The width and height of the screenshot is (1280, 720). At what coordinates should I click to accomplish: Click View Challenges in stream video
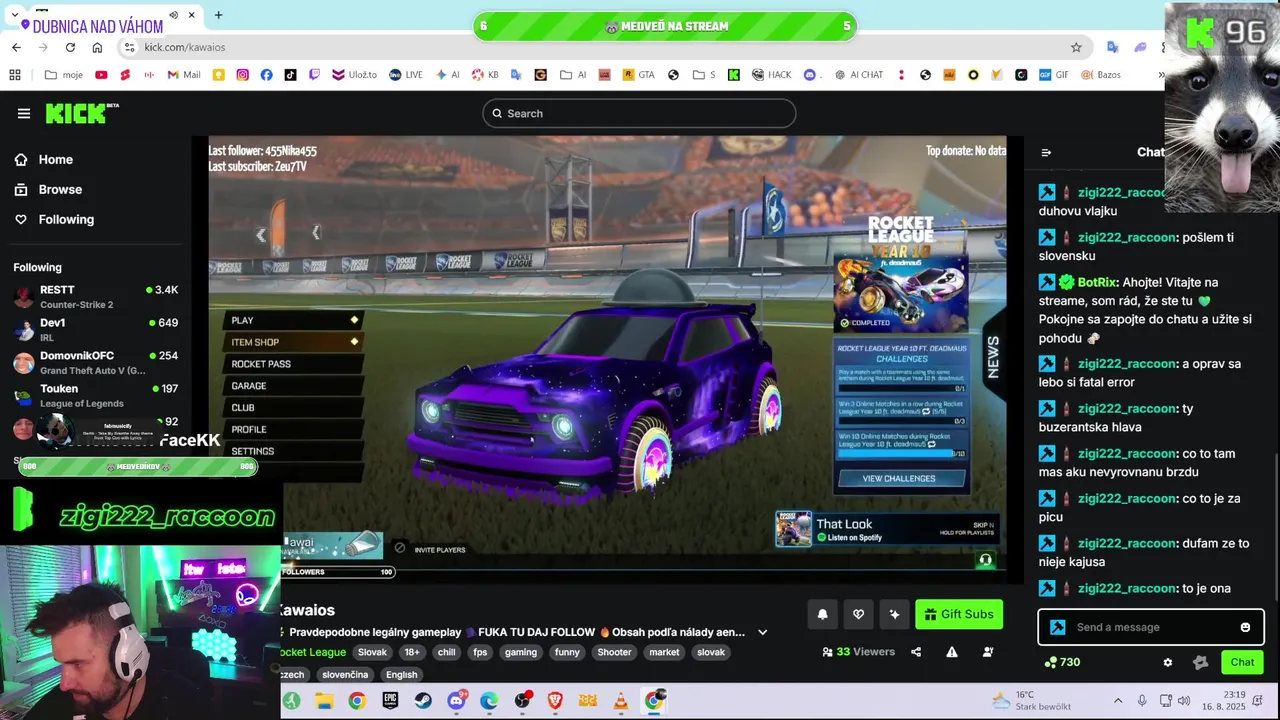click(899, 479)
